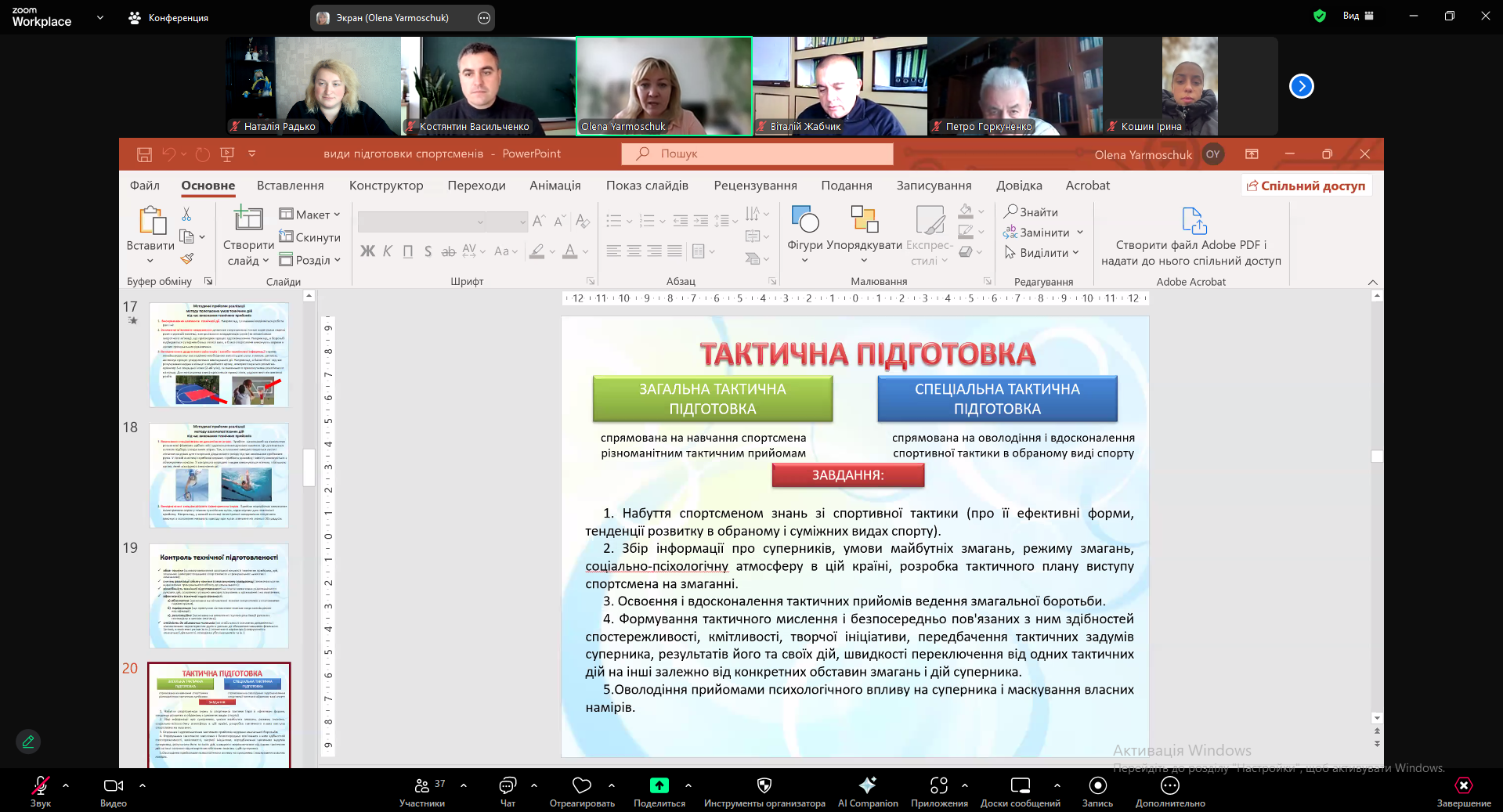Screen dimensions: 1503x812
Task: Open the AI Companion tool
Action: (x=867, y=785)
